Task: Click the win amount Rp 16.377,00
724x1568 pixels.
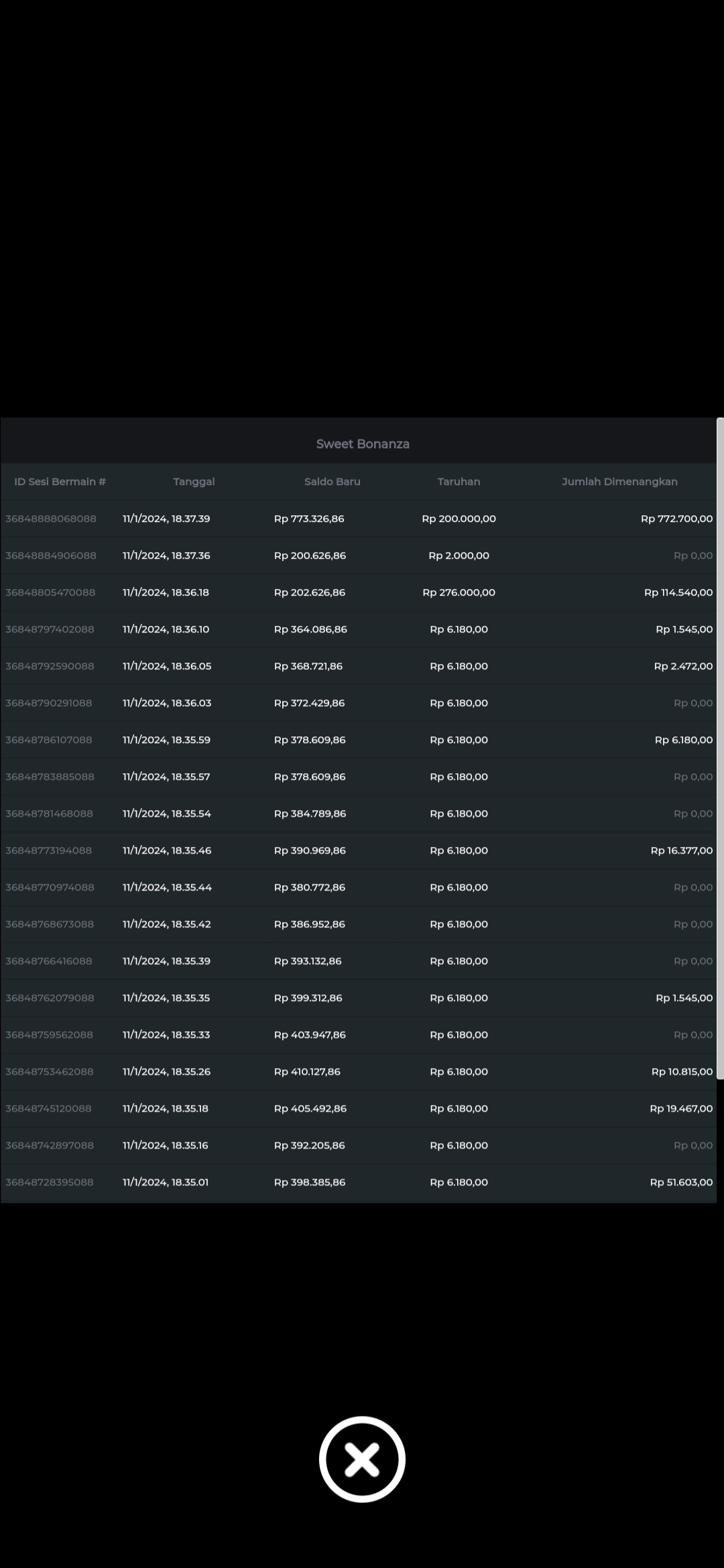Action: click(681, 850)
